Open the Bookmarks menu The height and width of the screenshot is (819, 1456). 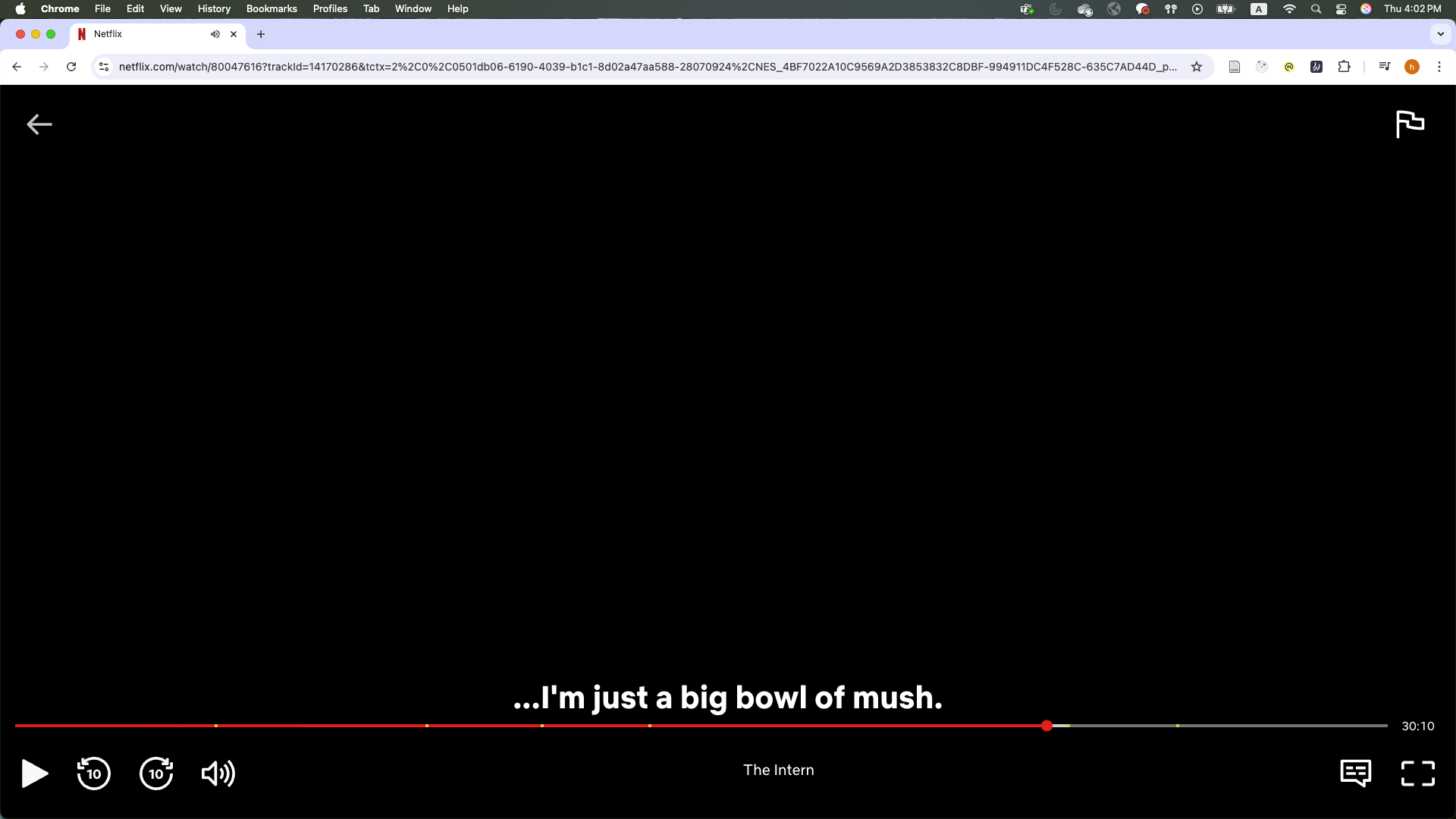point(271,8)
